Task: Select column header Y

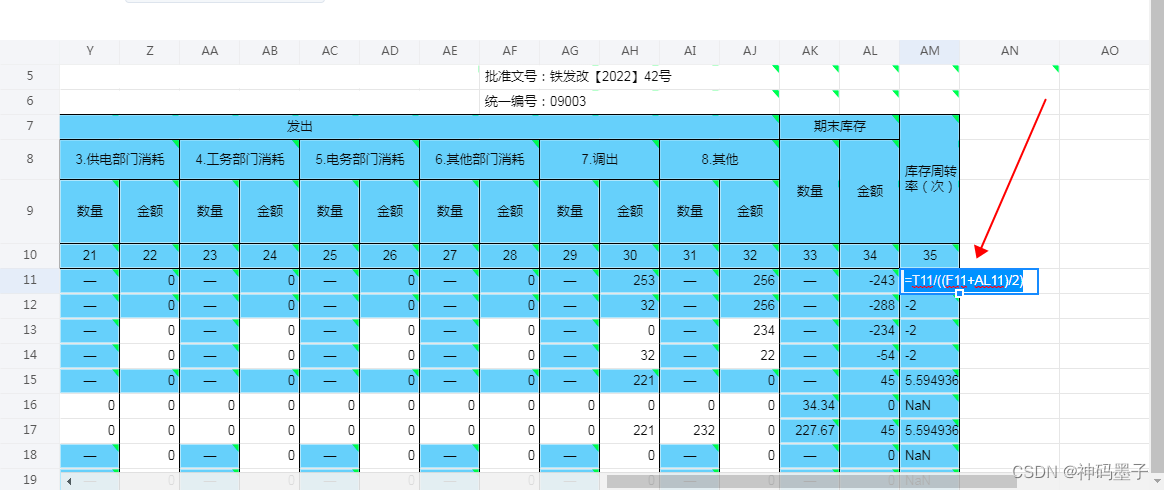Action: tap(90, 51)
